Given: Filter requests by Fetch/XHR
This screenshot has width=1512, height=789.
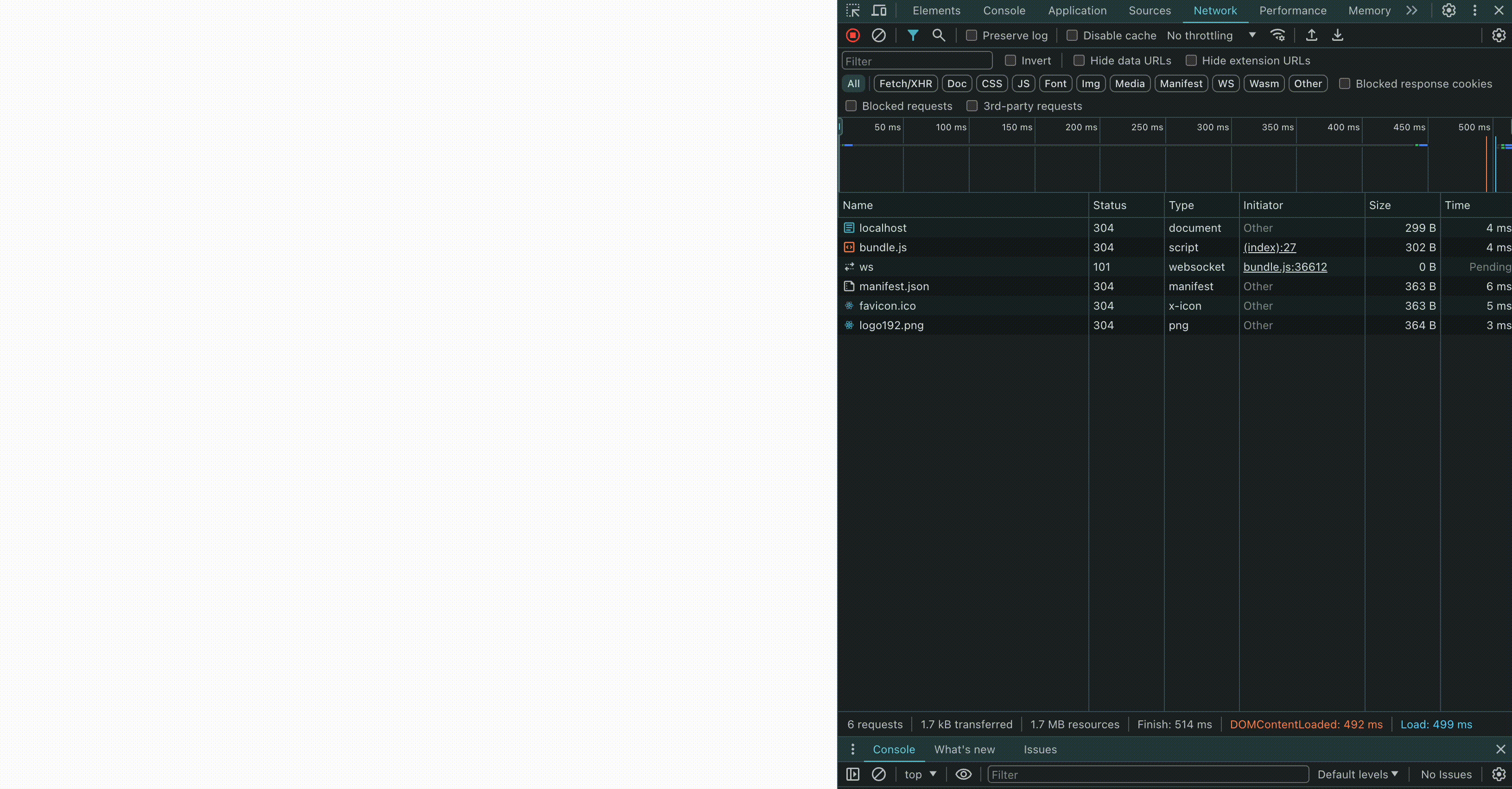Looking at the screenshot, I should coord(905,83).
